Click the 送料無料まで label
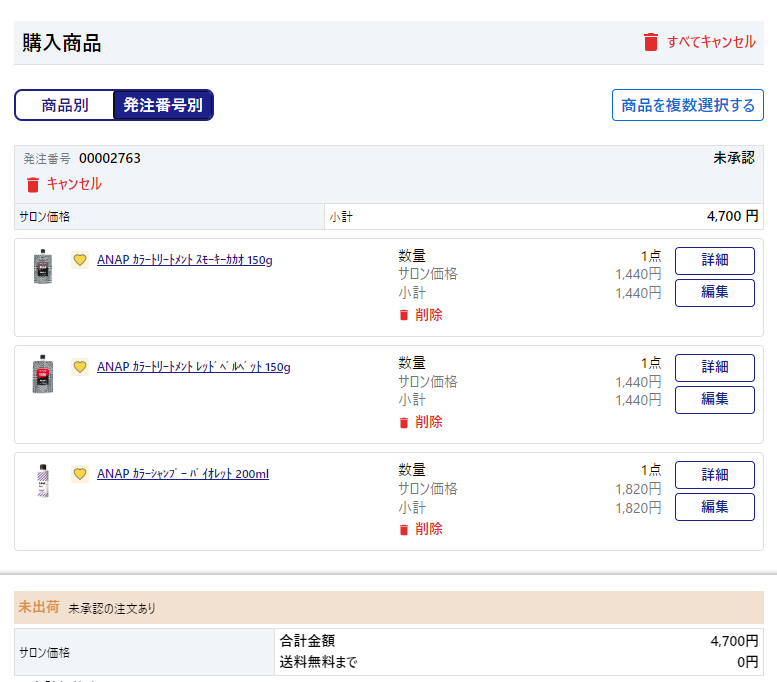 coord(319,662)
